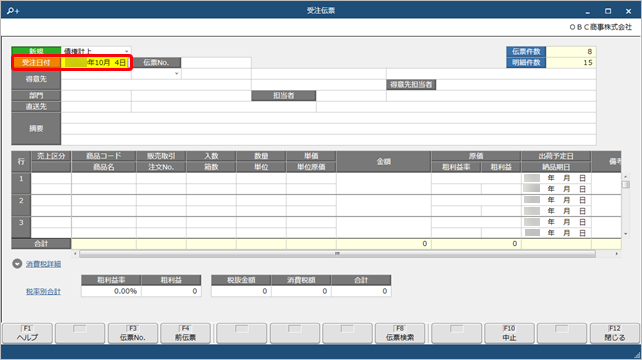
Task: Click the 伝票No. input field
Action: 216,63
